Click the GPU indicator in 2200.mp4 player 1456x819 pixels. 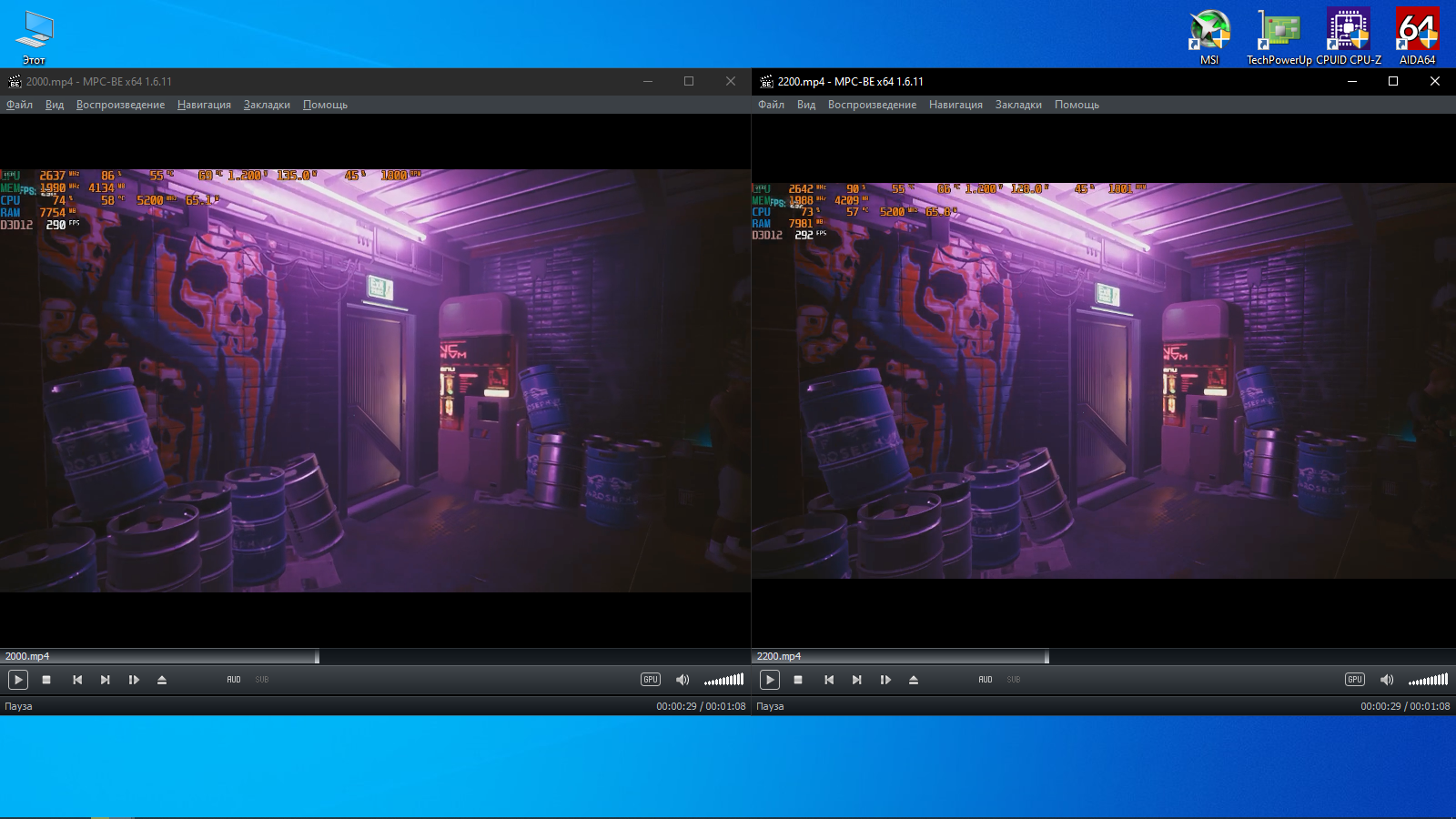(x=1355, y=680)
